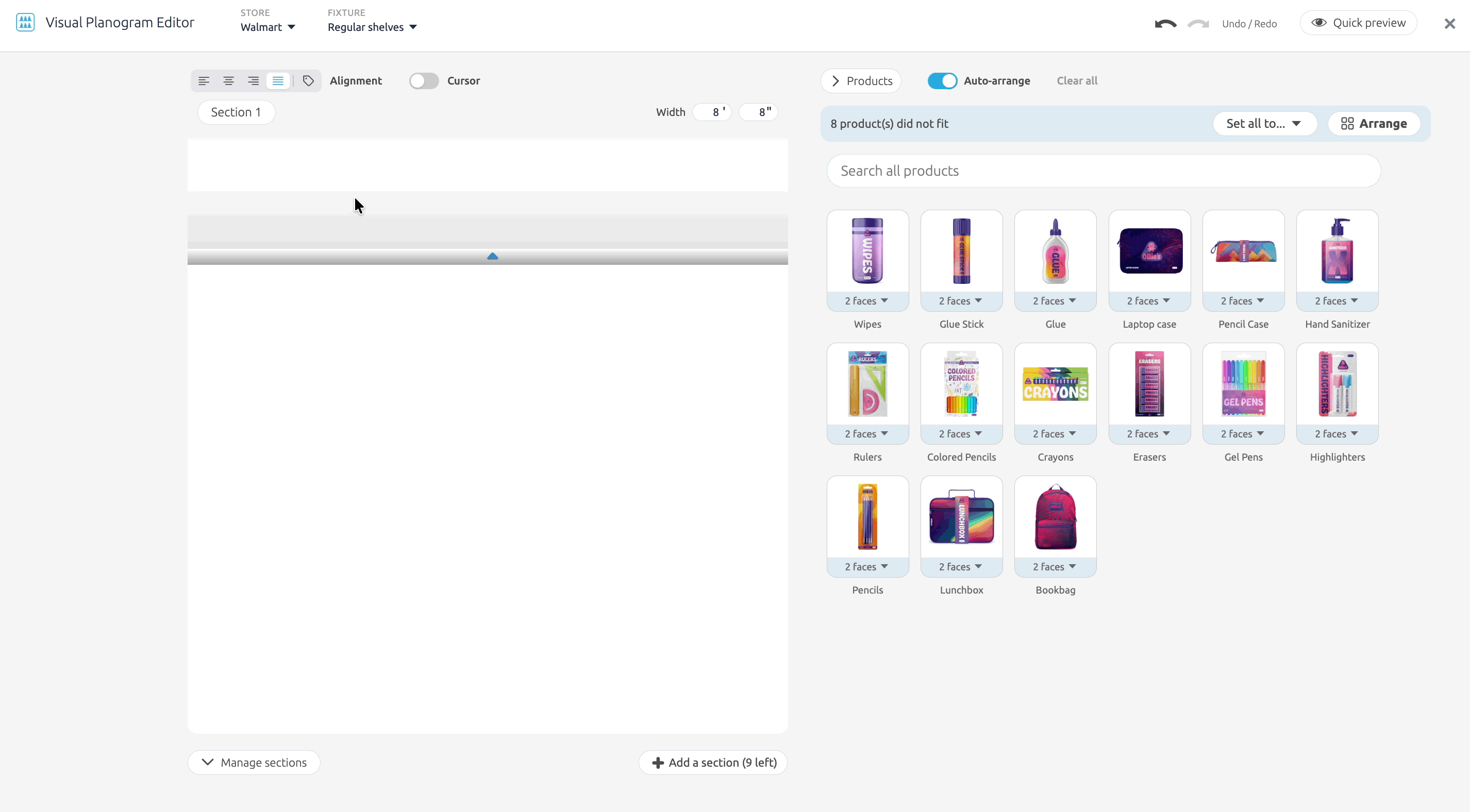Select right alignment icon

pyautogui.click(x=254, y=81)
